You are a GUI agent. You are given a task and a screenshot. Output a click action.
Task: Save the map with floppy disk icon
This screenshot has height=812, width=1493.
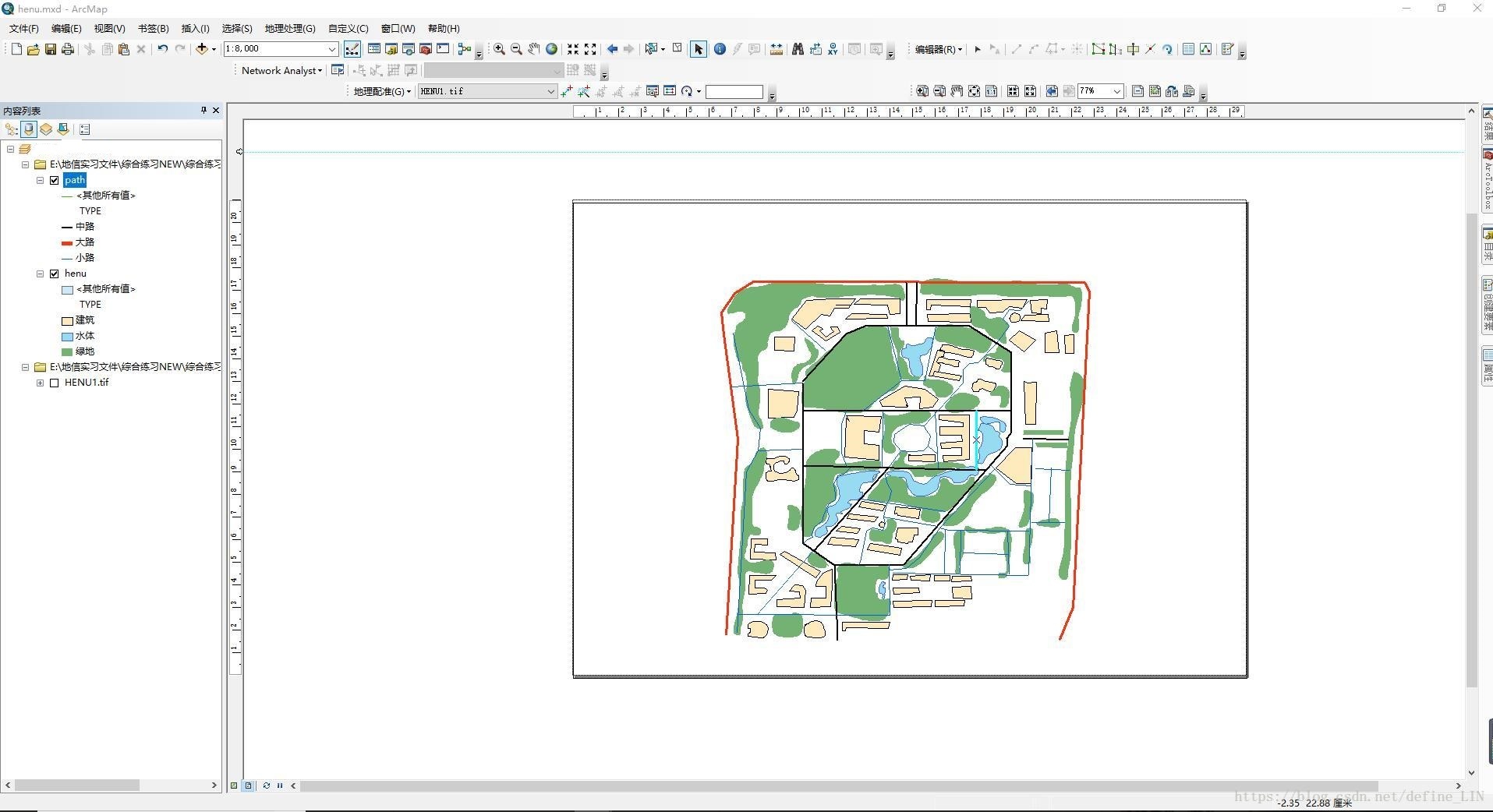(x=50, y=49)
